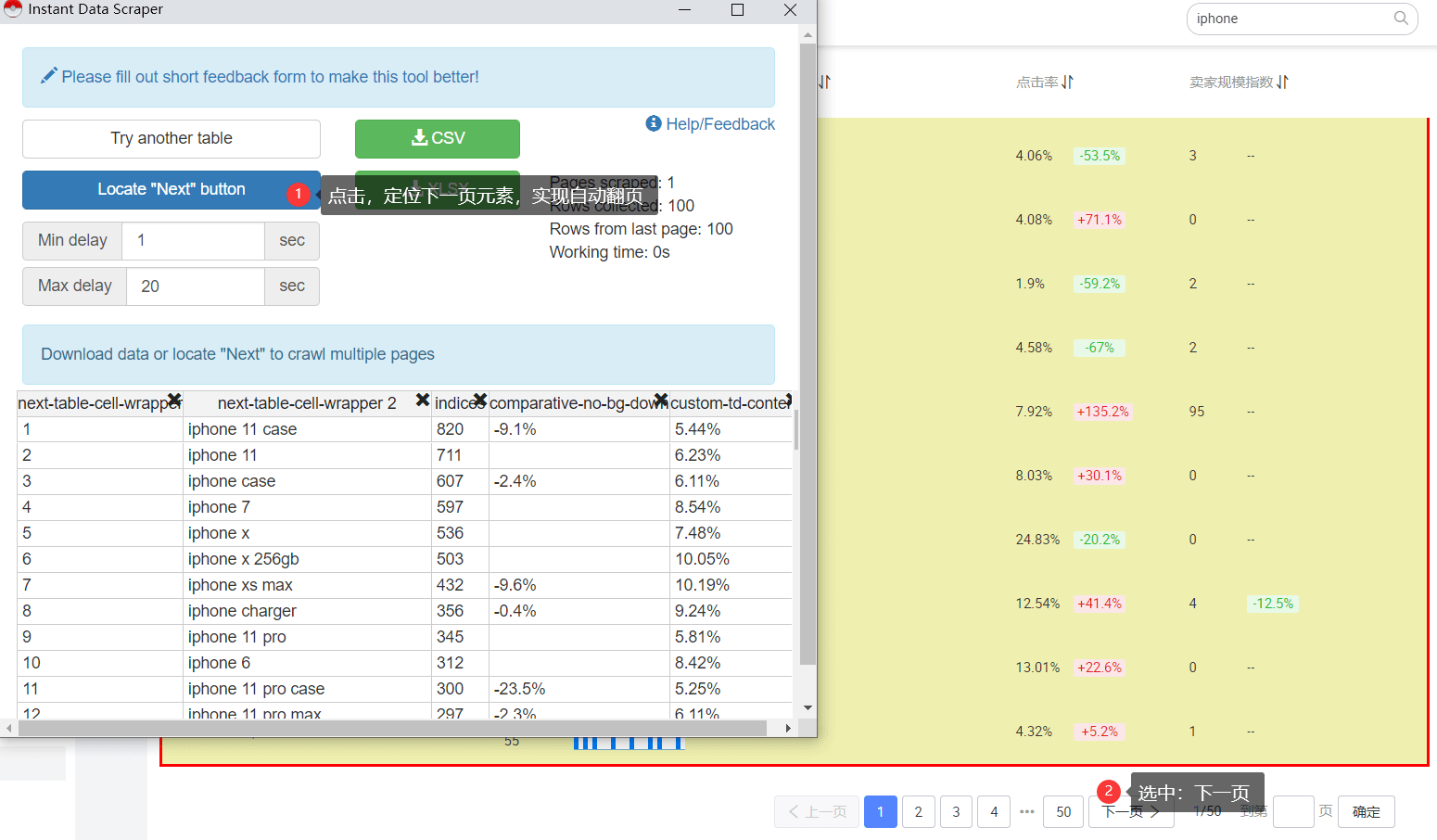Sort by 卖家规模指数 column sort icon
This screenshot has height=840, width=1437.
[x=1283, y=83]
